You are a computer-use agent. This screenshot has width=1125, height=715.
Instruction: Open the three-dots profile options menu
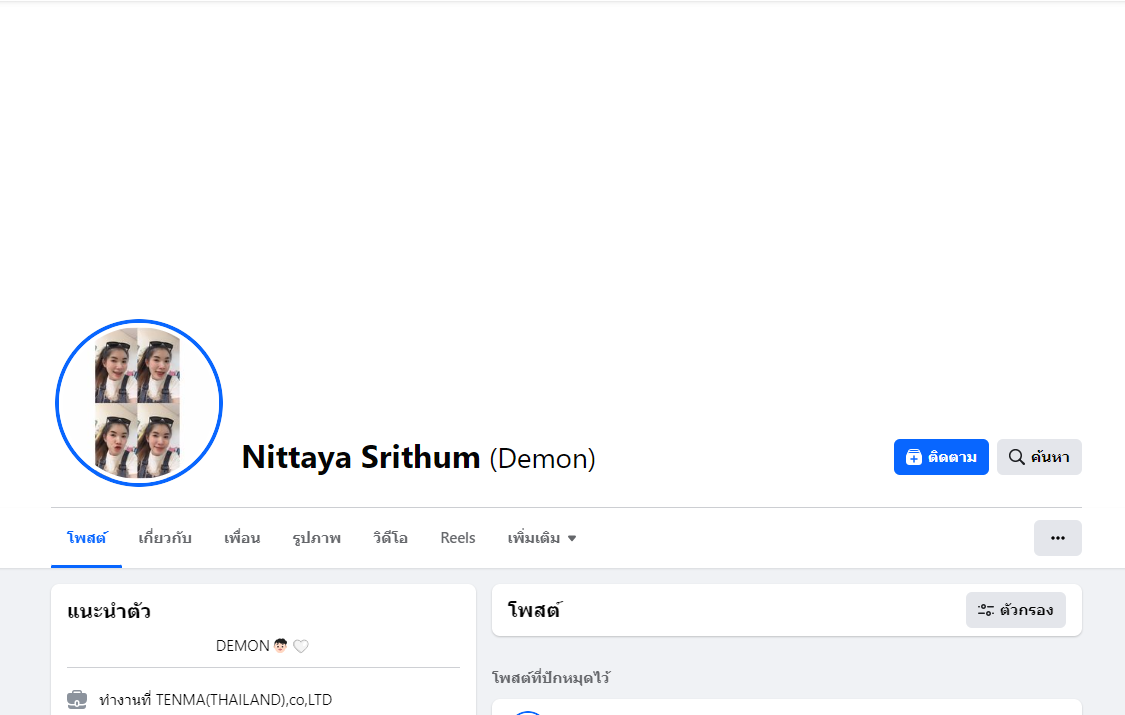coord(1057,538)
